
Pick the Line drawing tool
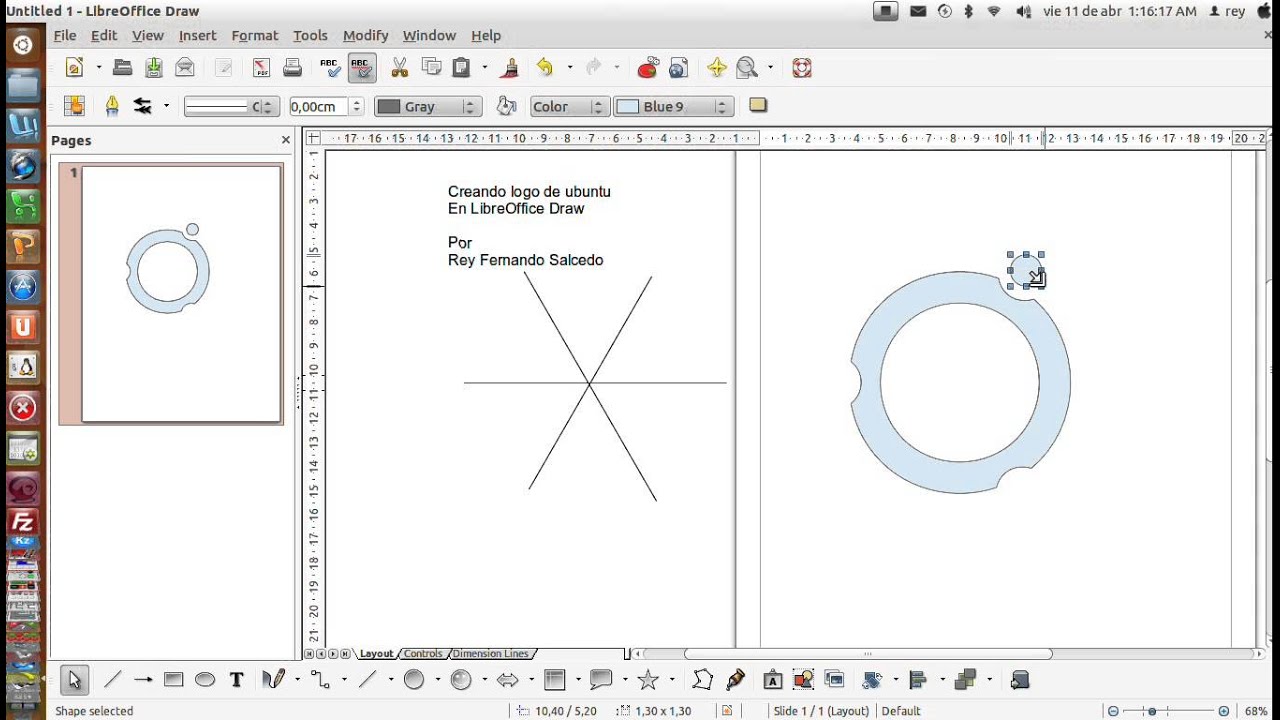coord(112,680)
